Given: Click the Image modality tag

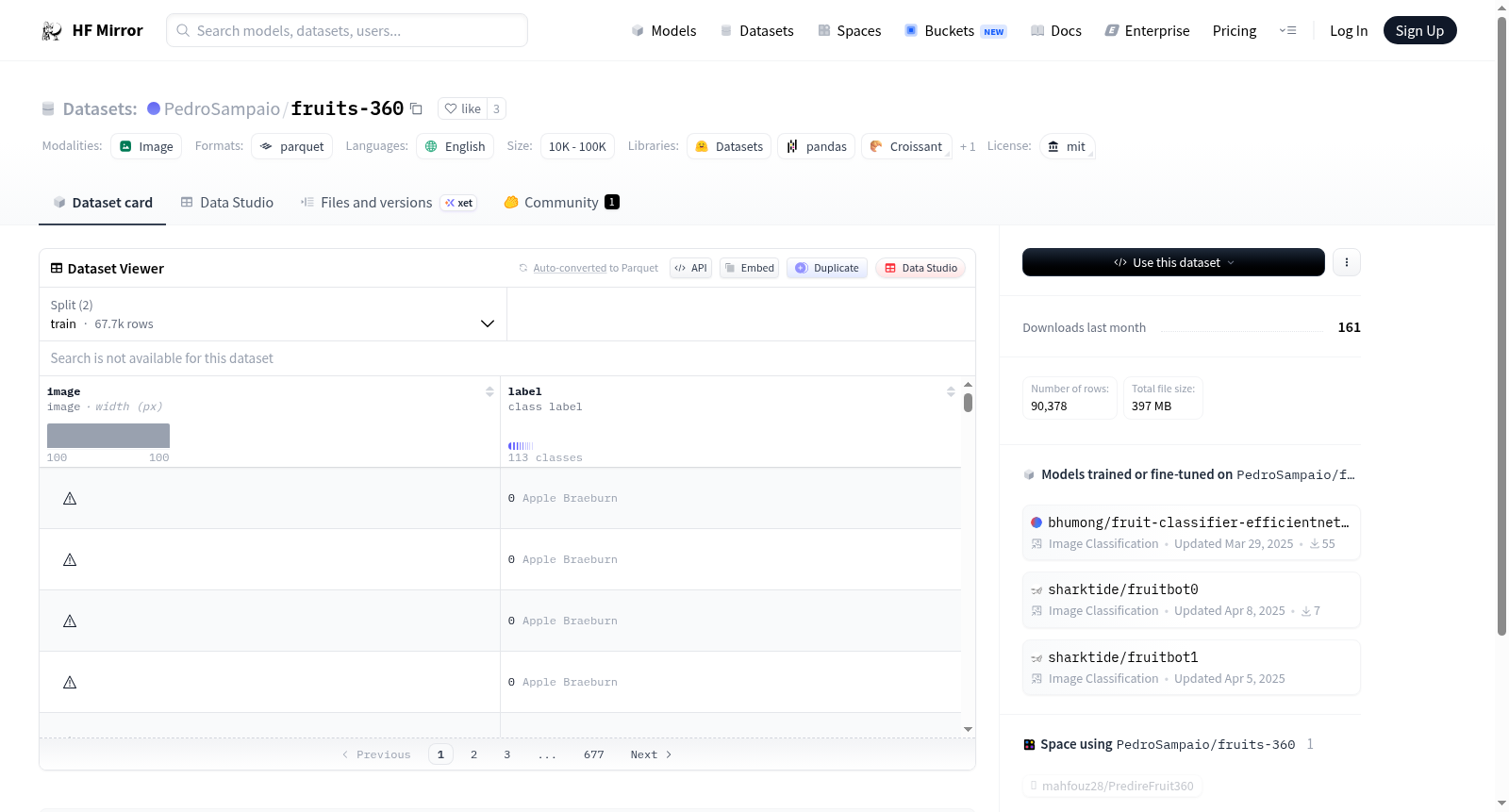Looking at the screenshot, I should 146,146.
